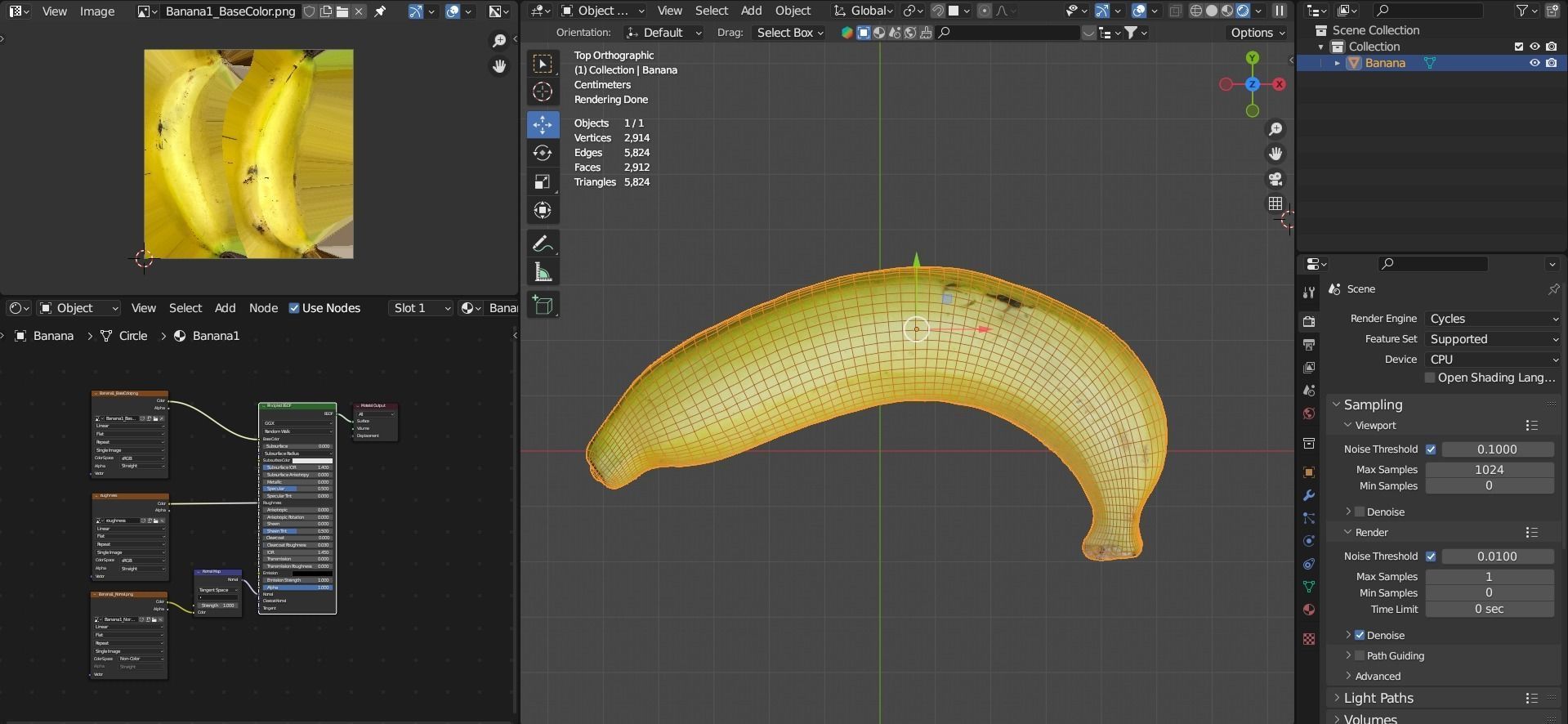Expand Banana object in outliner tree
Image resolution: width=1568 pixels, height=724 pixels.
1338,63
